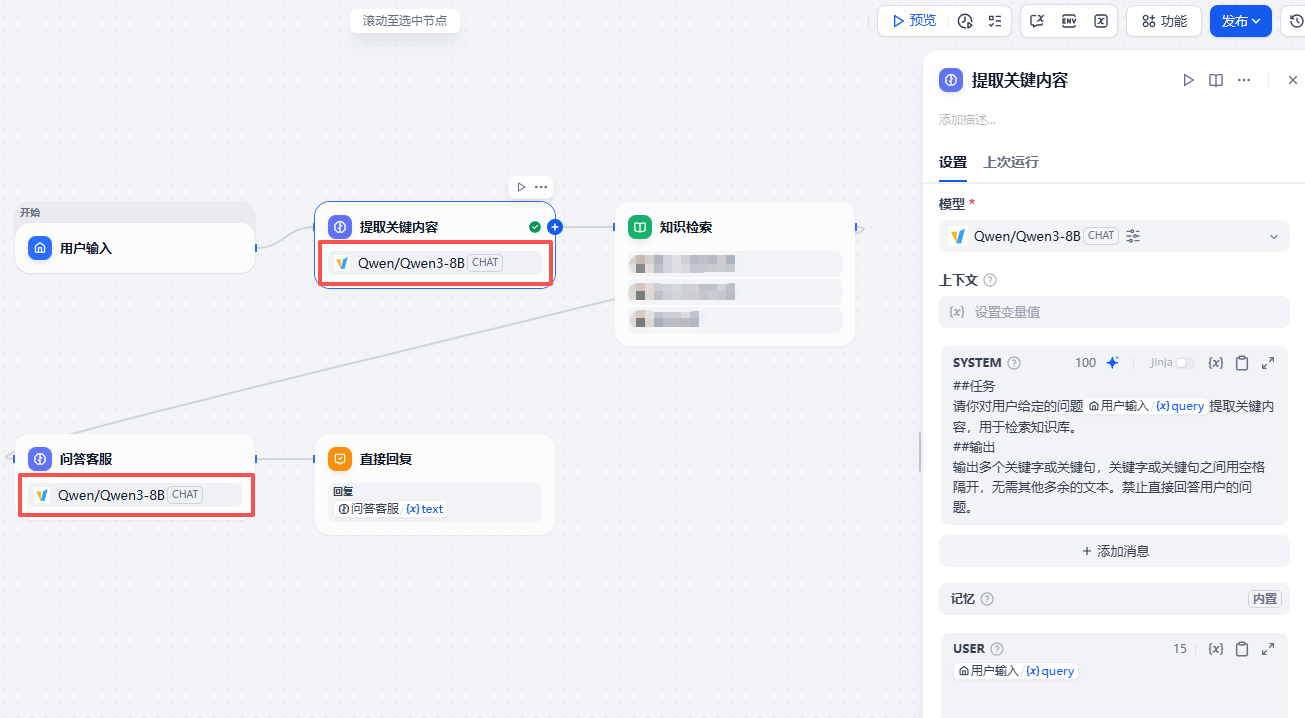Click the 上下文 设置变量值 input field
Viewport: 1305px width, 718px height.
click(1114, 312)
